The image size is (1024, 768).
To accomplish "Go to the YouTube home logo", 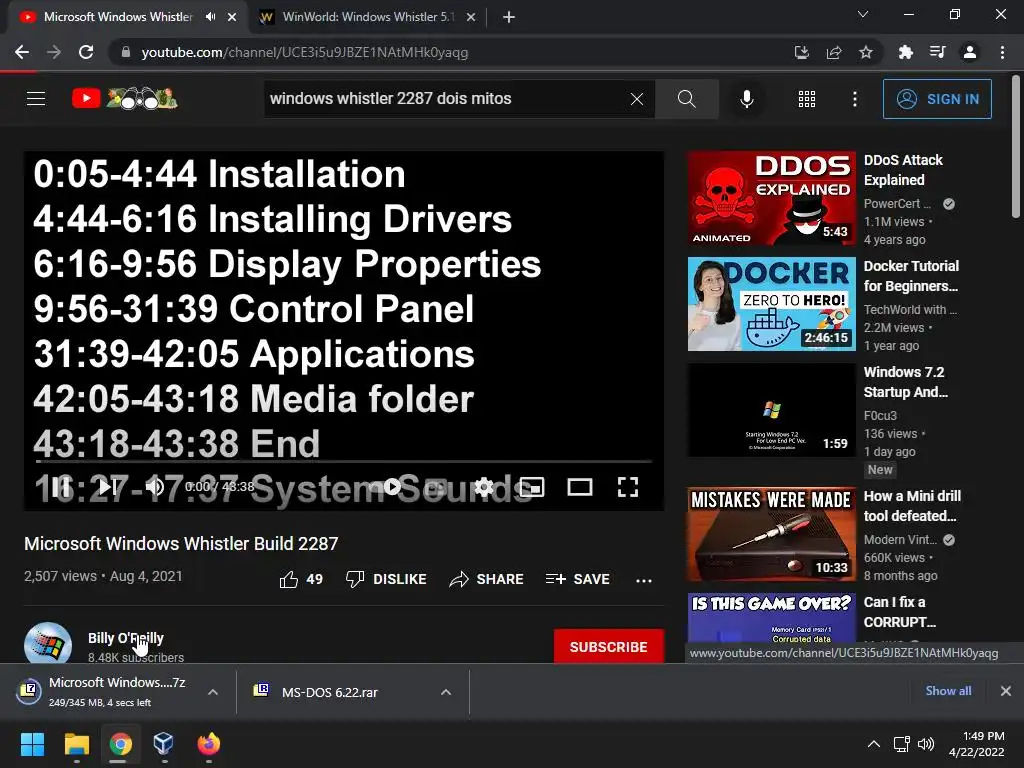I will 124,99.
